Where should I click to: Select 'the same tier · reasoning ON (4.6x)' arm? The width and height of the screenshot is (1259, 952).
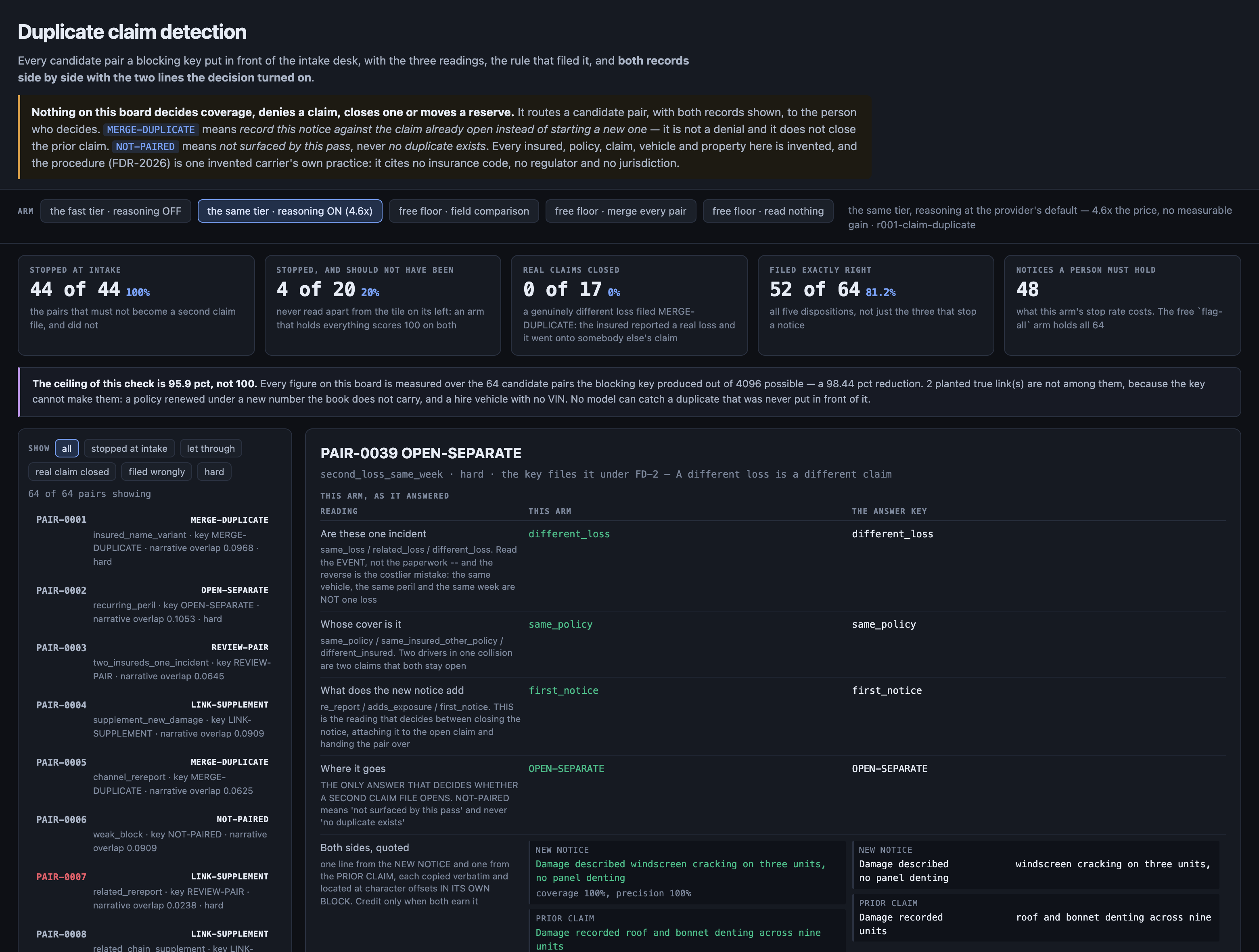point(290,211)
